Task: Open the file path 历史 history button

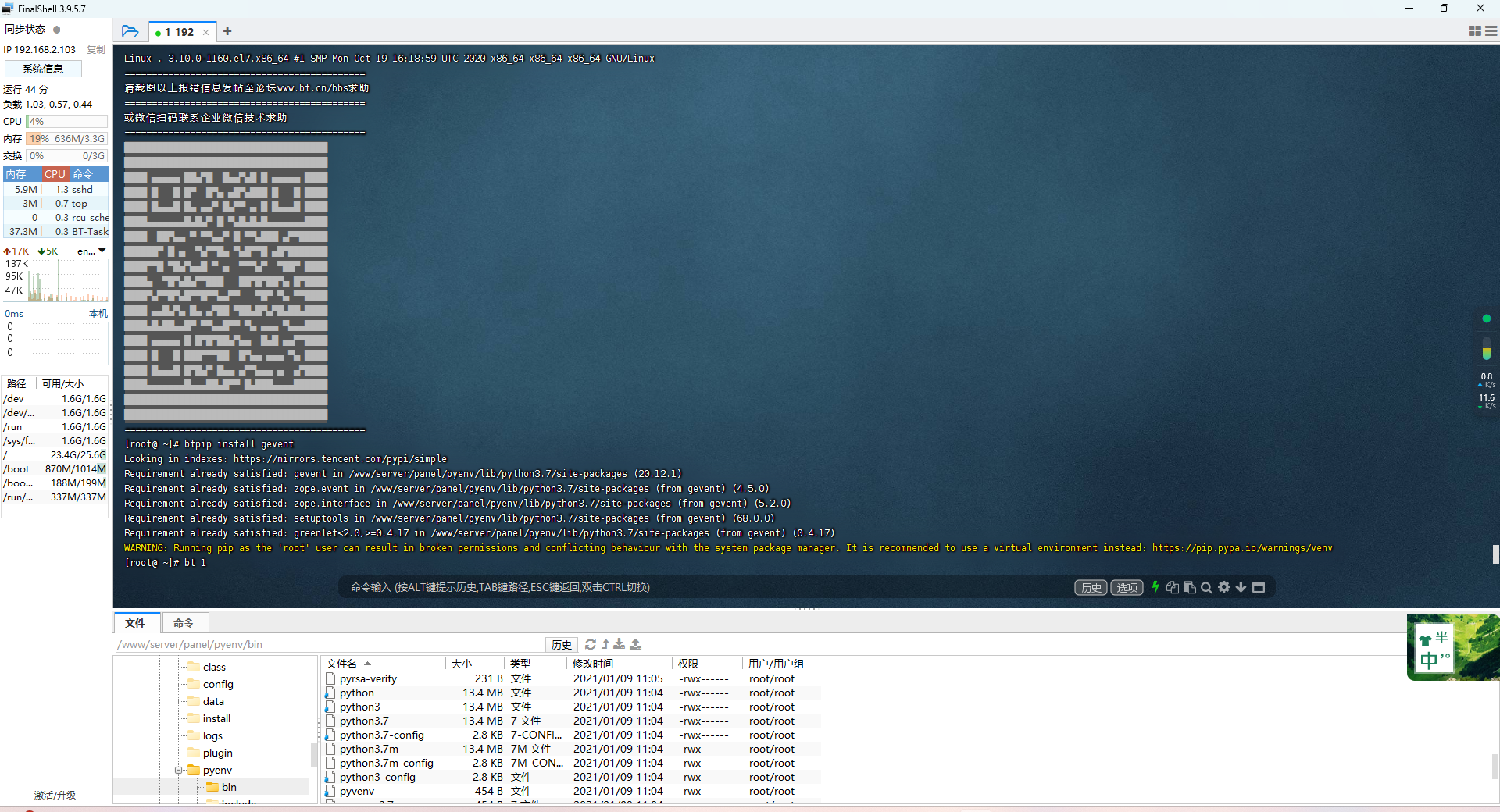Action: pos(562,644)
